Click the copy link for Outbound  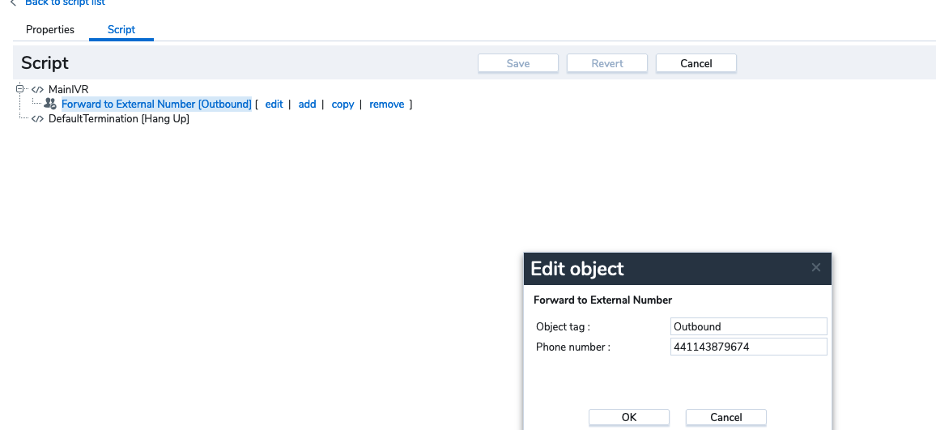(x=343, y=104)
